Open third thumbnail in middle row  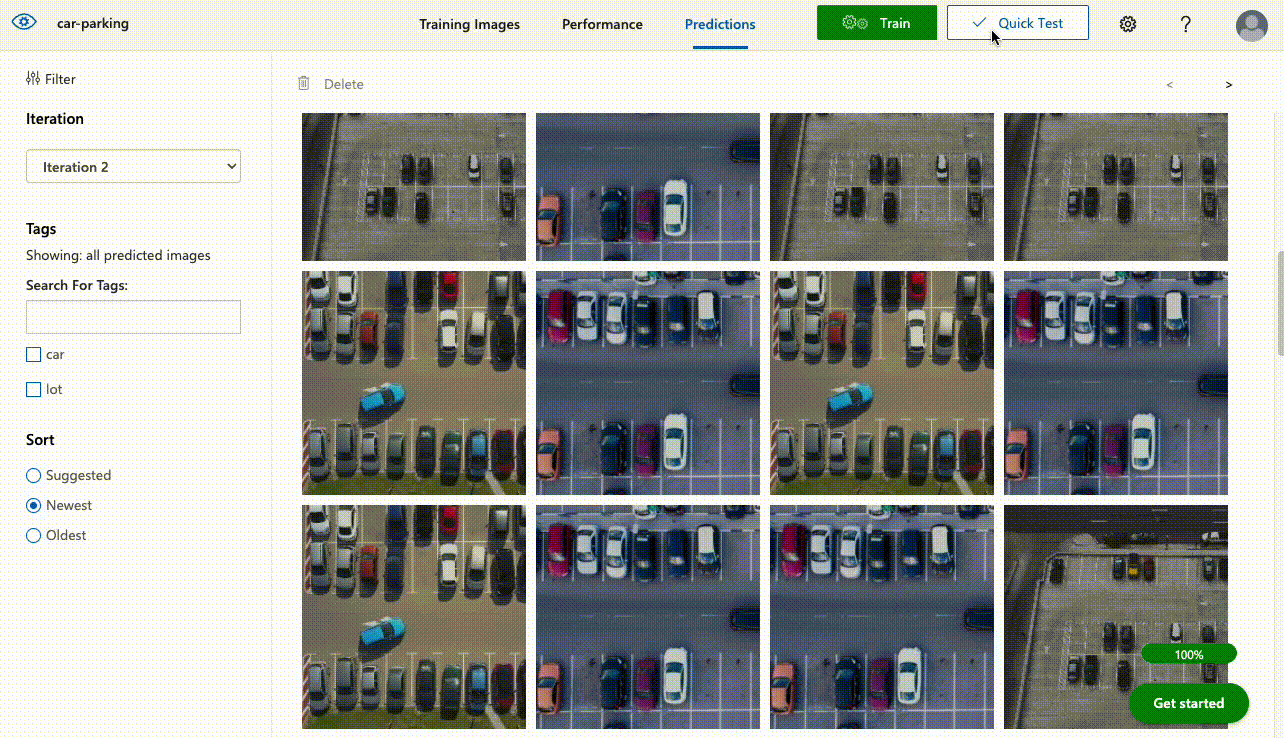click(882, 383)
